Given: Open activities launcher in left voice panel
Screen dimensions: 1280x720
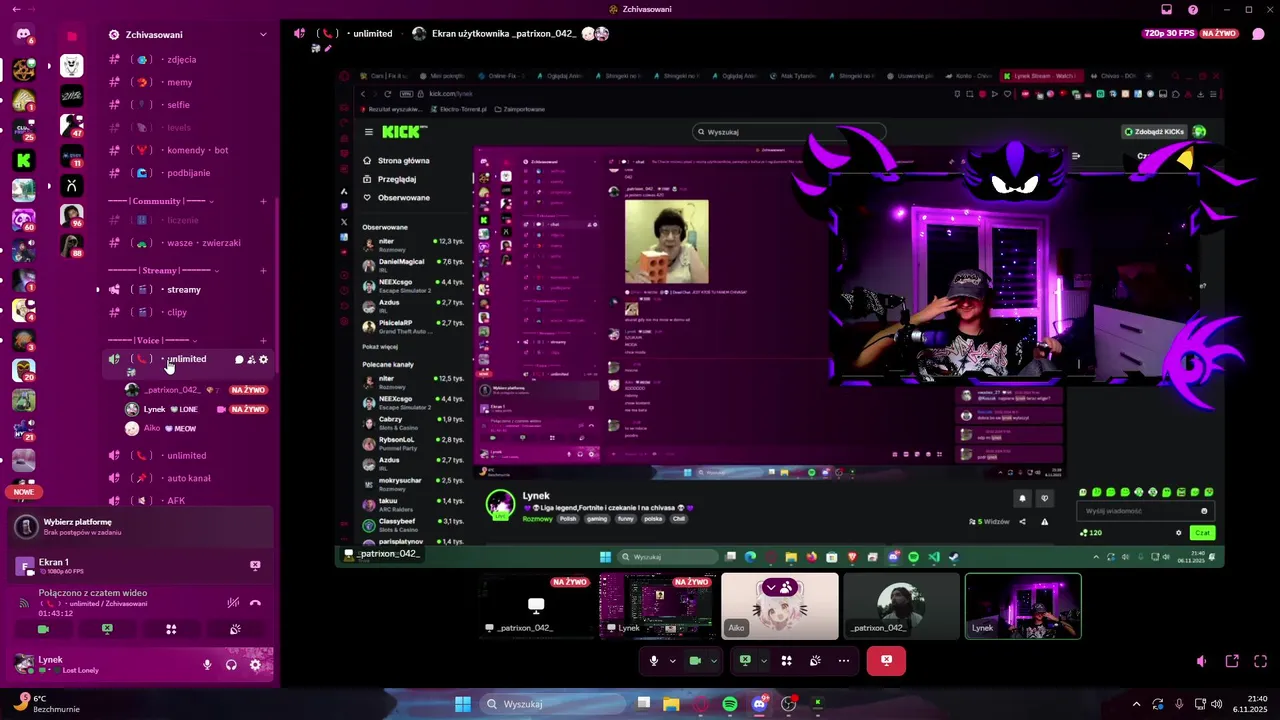Looking at the screenshot, I should coord(171,629).
